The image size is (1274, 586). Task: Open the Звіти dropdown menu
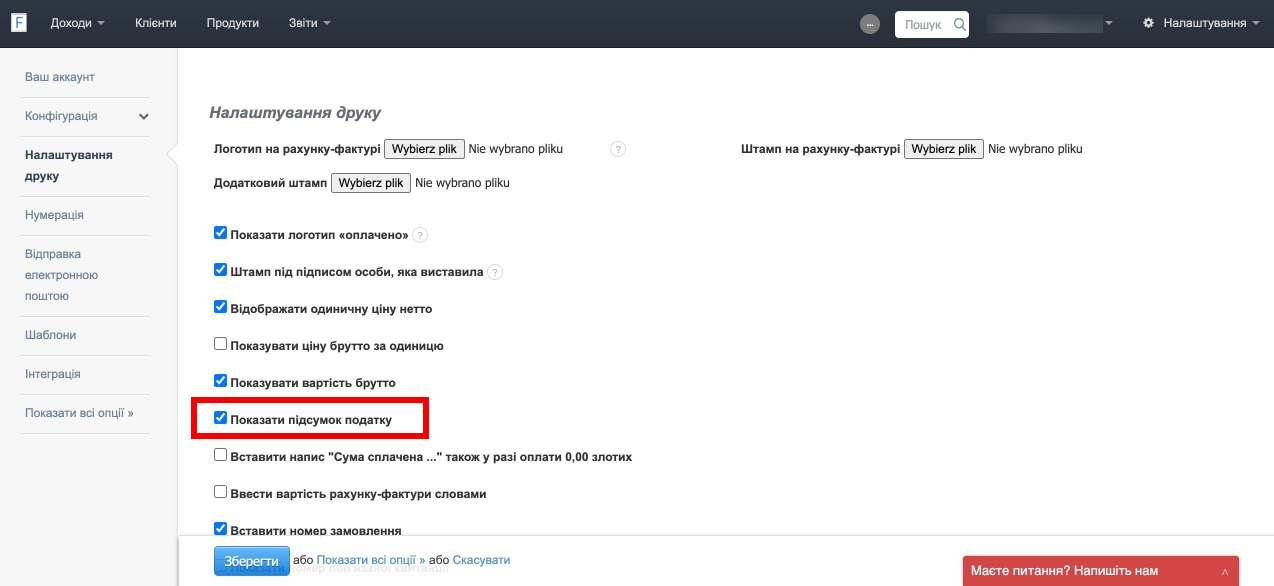[309, 23]
